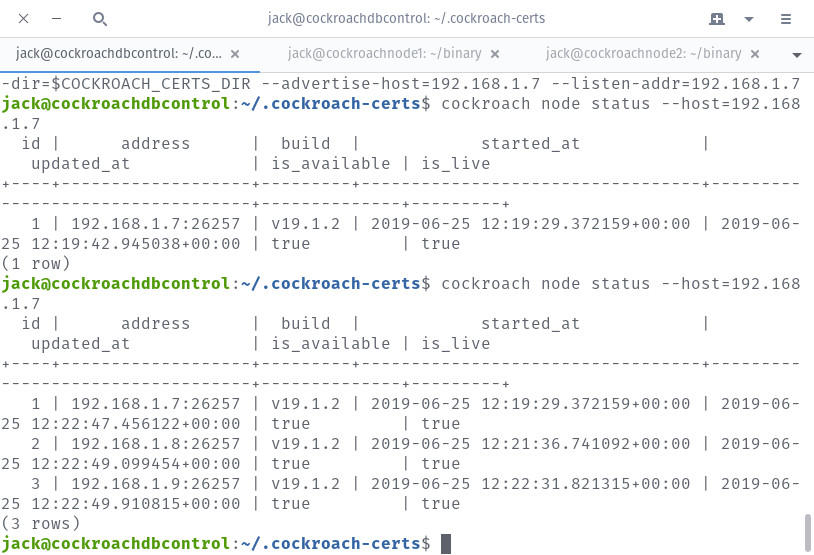The image size is (814, 555).
Task: Click updated_at value 12:19:42.945038+00:00
Action: pos(135,244)
